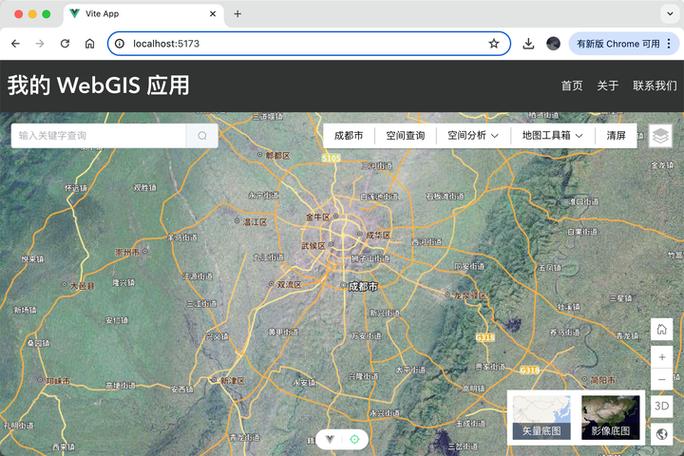
Task: Open the 联系我们 navigation link
Action: pos(655,86)
